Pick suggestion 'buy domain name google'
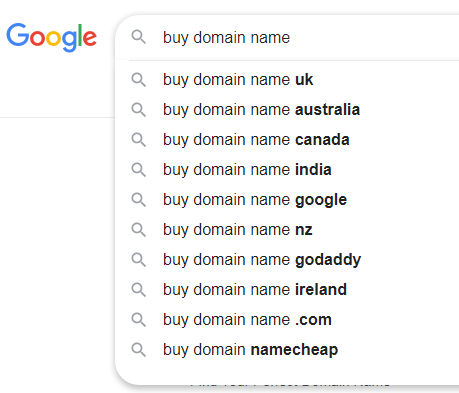Screen dimensions: 459x393 [x=287, y=200]
